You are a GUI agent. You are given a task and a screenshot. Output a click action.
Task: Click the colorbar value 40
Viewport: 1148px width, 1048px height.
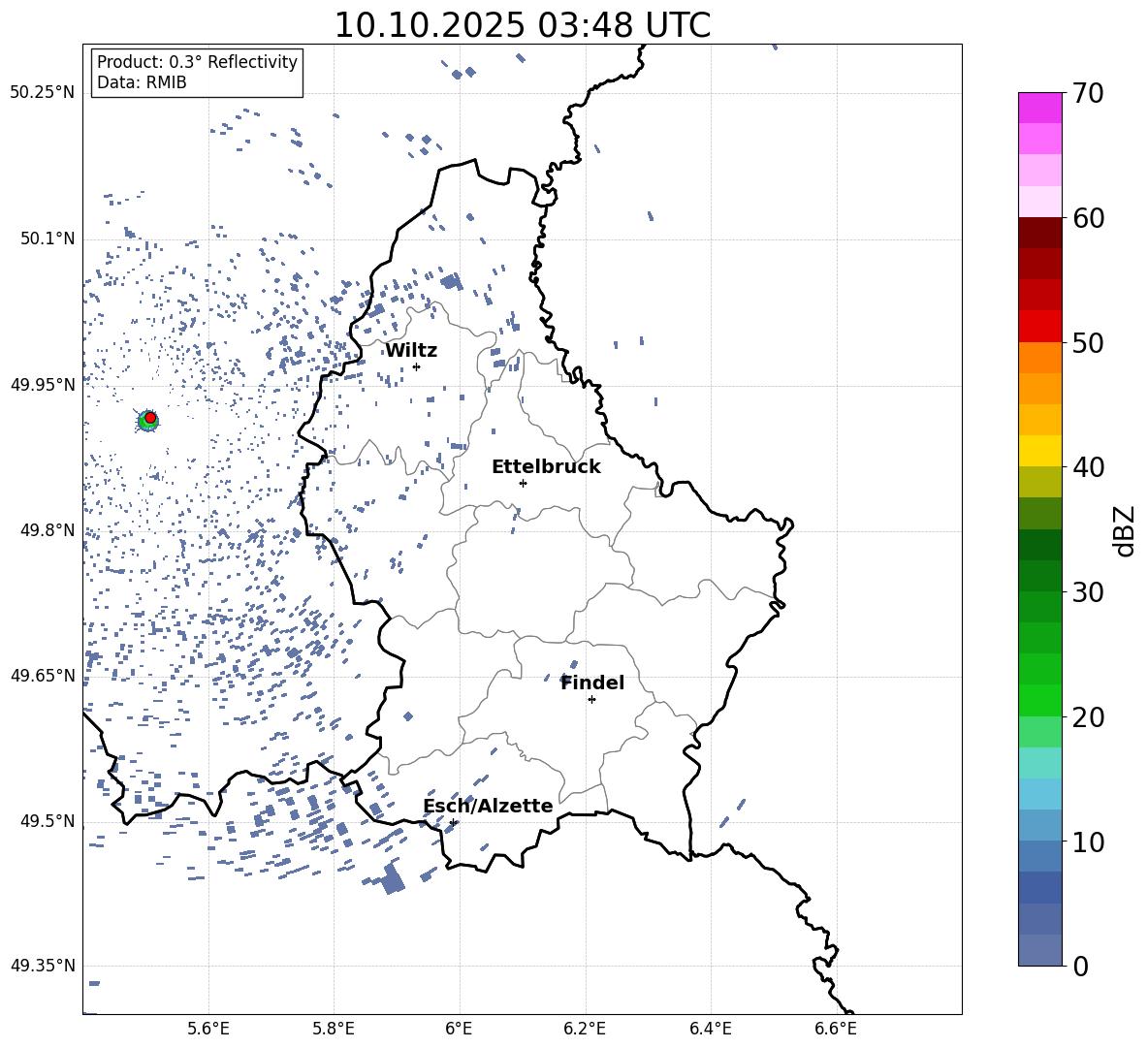click(1088, 467)
